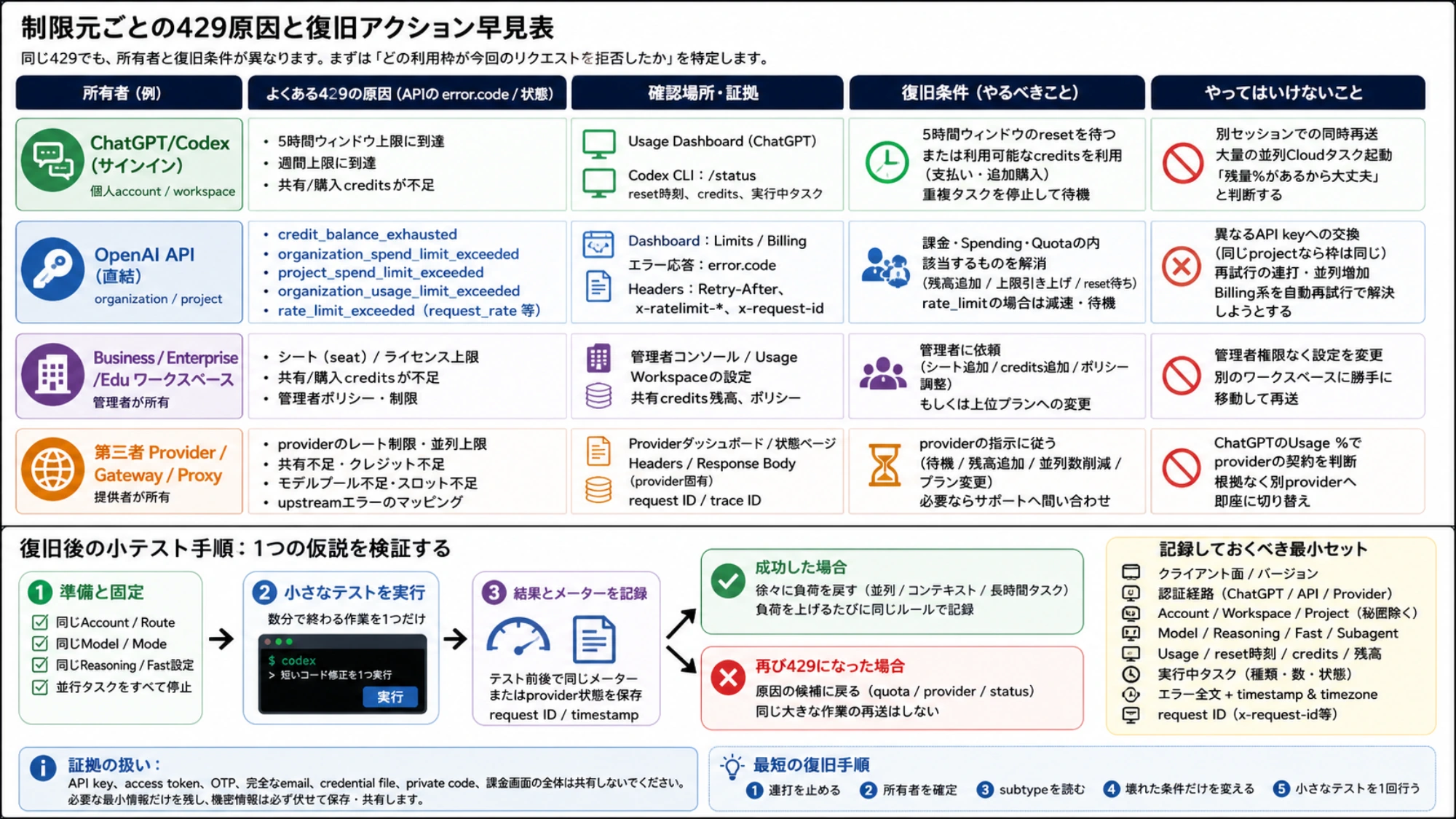Image resolution: width=1456 pixels, height=819 pixels.
Task: Click the purple group icon beside 管理者に依頼
Action: (x=883, y=373)
